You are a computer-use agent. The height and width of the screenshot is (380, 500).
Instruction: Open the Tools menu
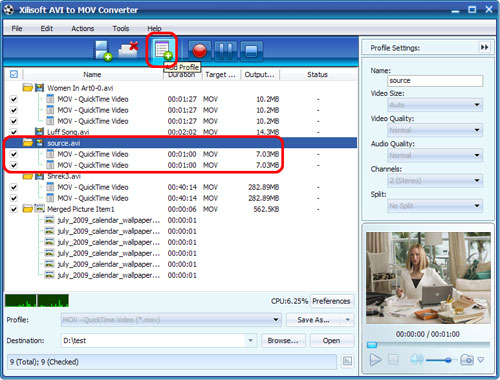[x=121, y=28]
